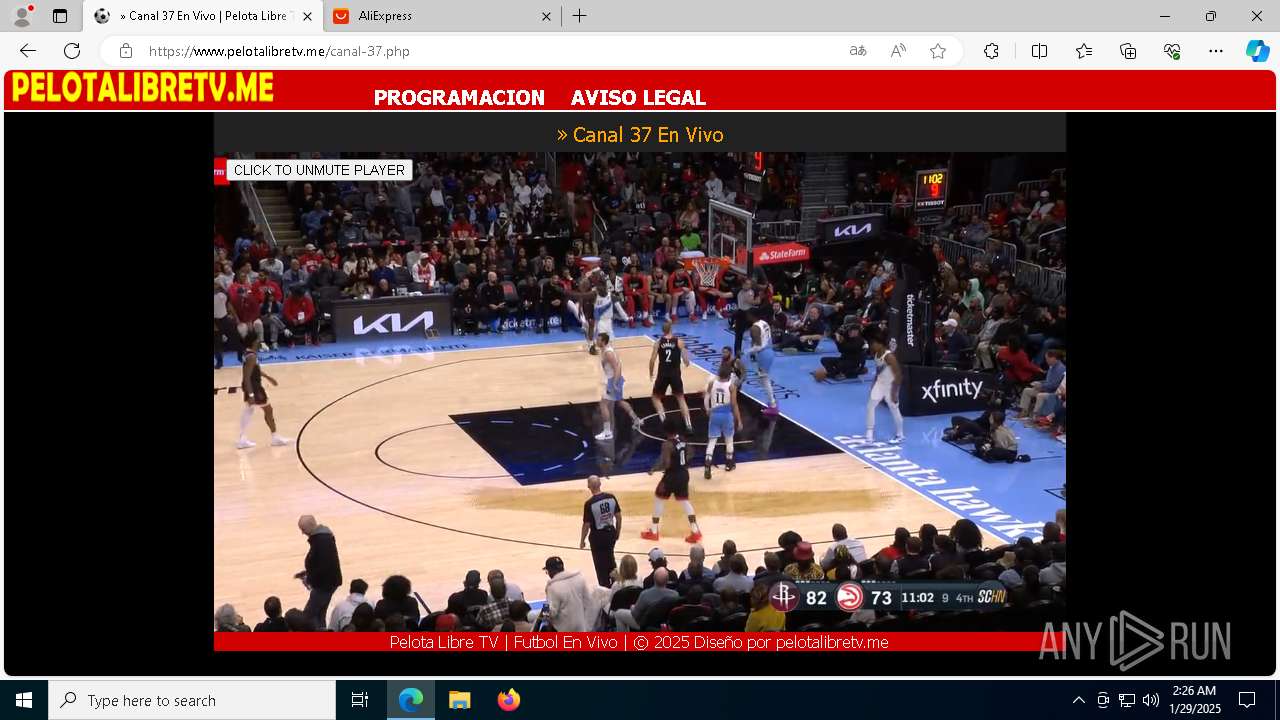View site information lock icon

pyautogui.click(x=126, y=51)
